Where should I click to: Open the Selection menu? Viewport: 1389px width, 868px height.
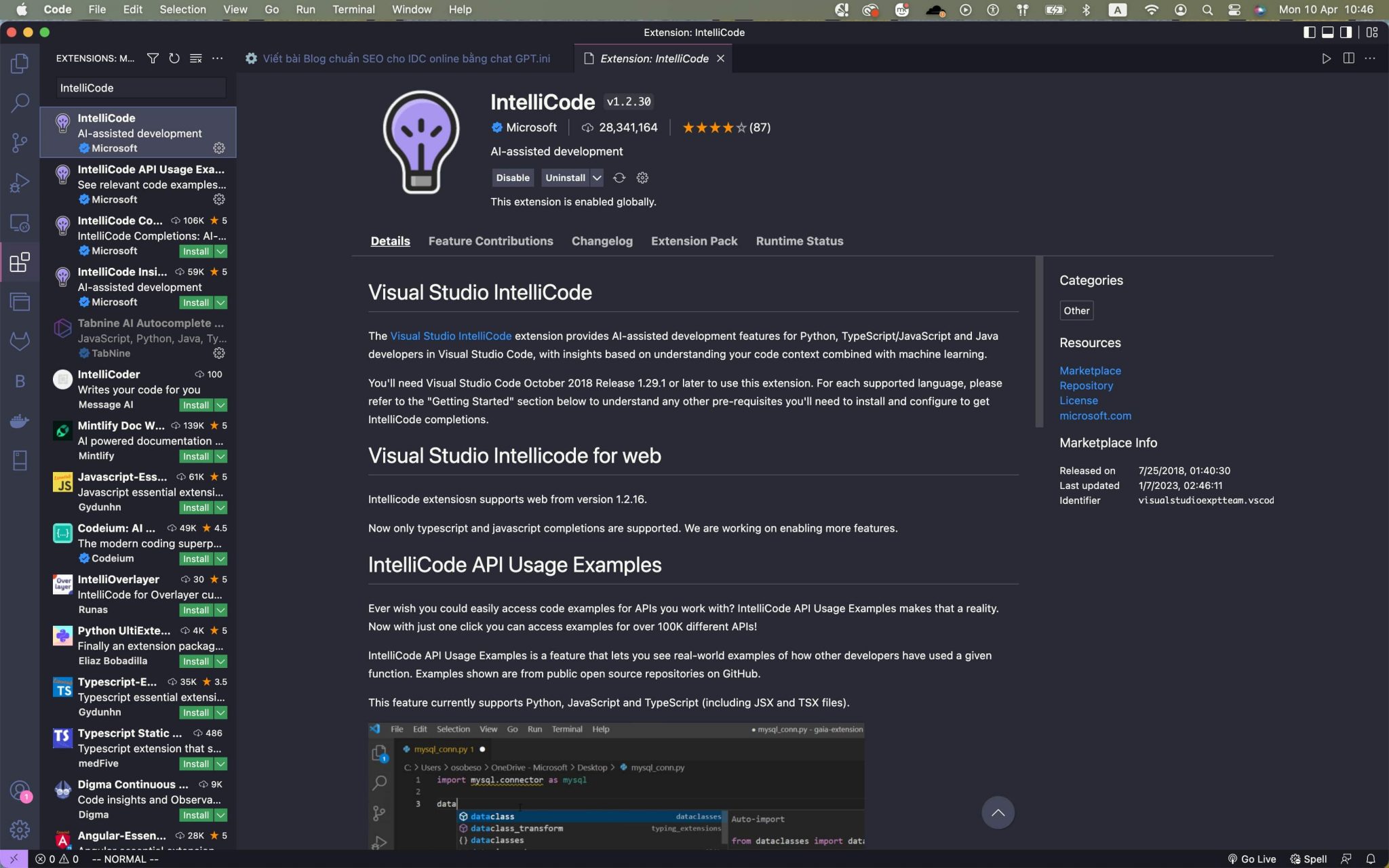coord(182,9)
